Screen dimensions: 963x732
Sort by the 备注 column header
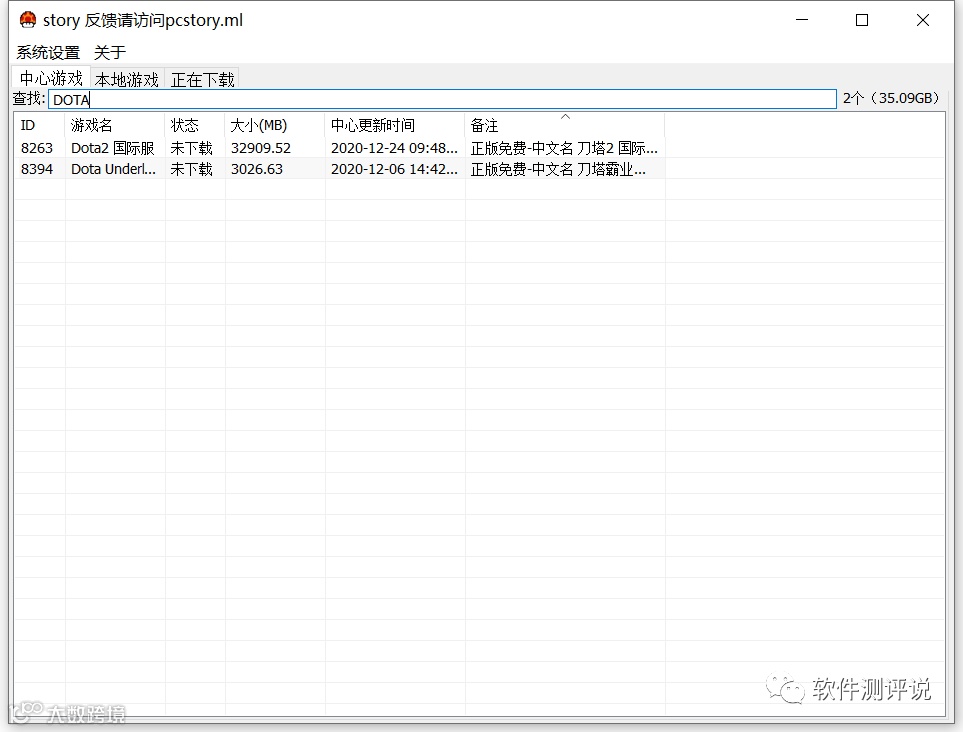[565, 125]
